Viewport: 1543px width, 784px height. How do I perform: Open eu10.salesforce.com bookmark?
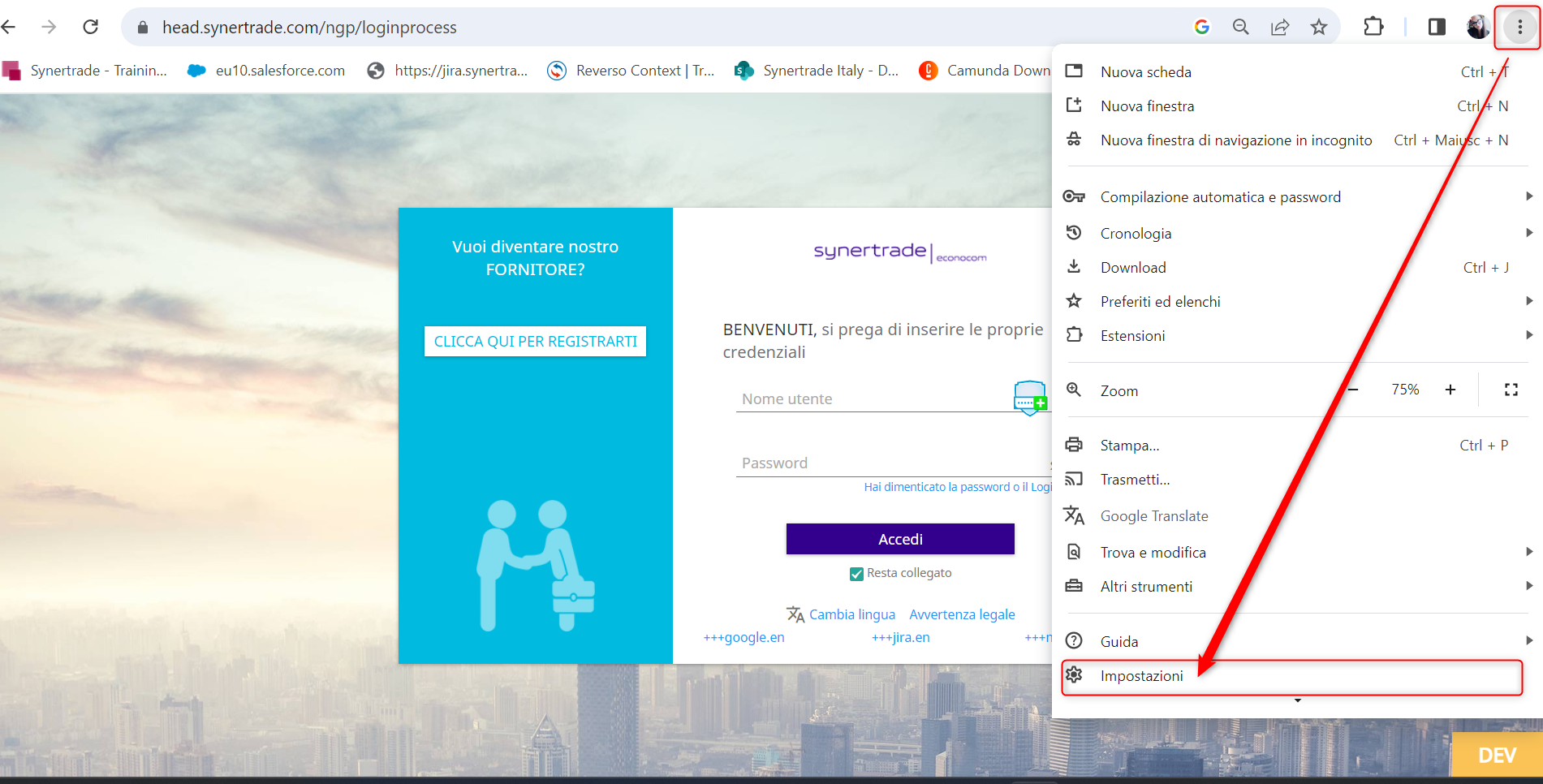[x=266, y=71]
